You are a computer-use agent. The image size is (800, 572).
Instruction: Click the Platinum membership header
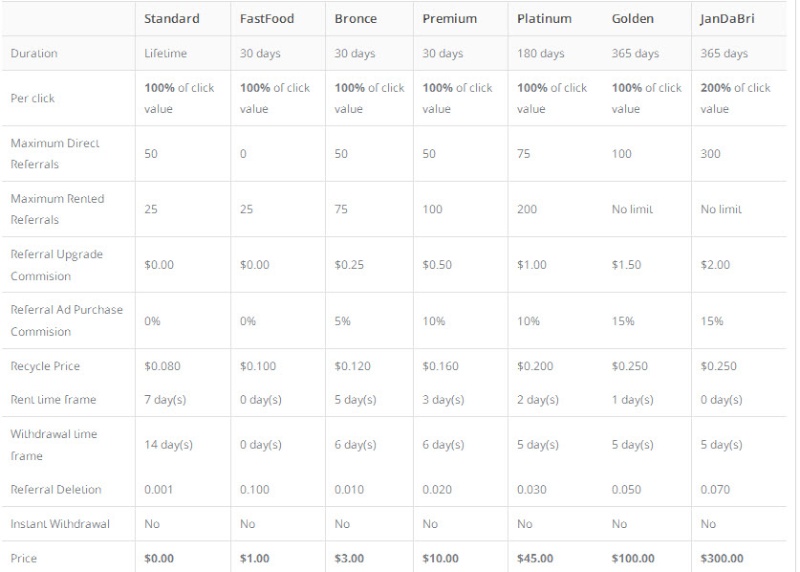[x=544, y=19]
